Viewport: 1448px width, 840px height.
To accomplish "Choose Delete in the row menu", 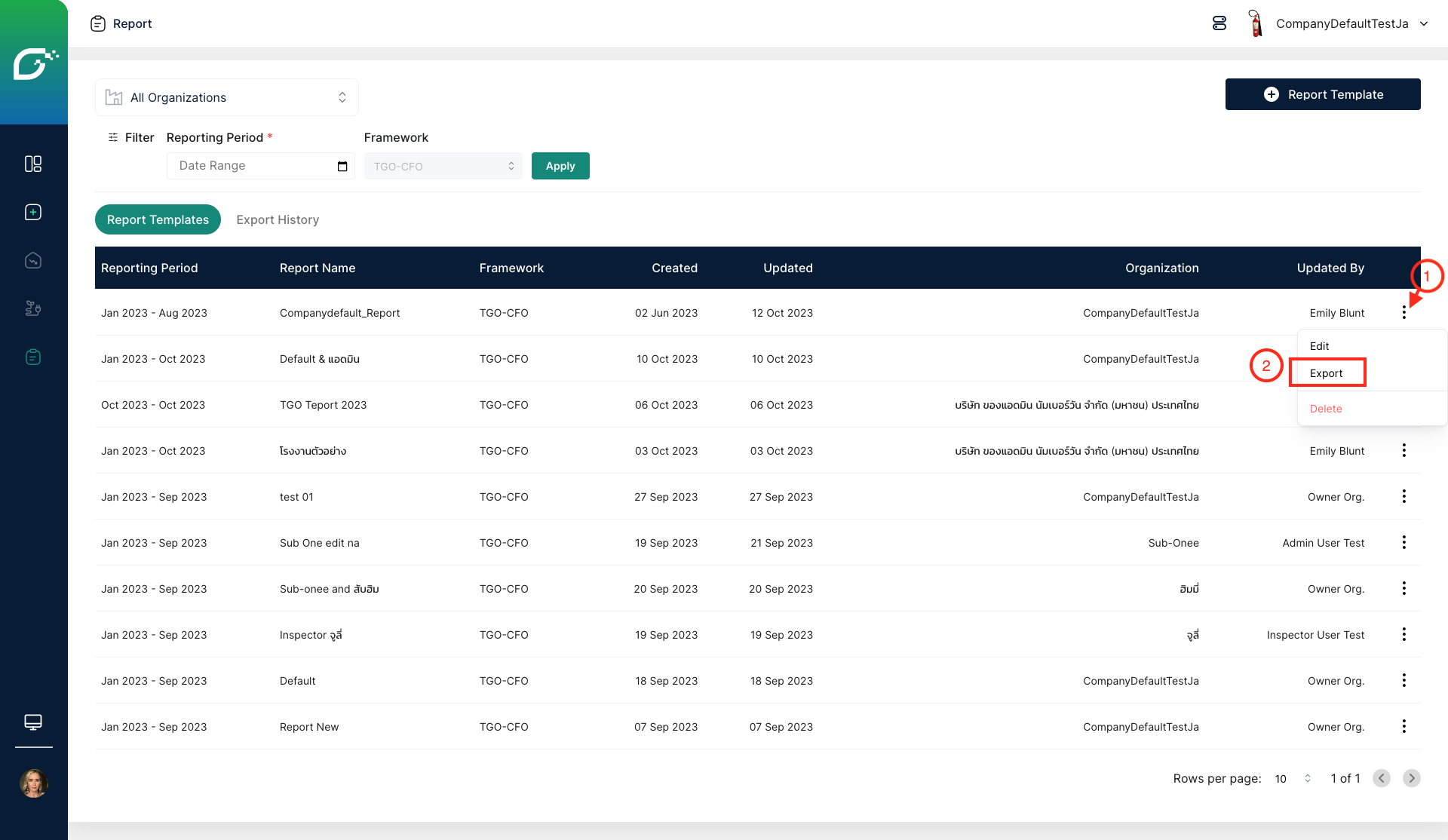I will 1326,409.
